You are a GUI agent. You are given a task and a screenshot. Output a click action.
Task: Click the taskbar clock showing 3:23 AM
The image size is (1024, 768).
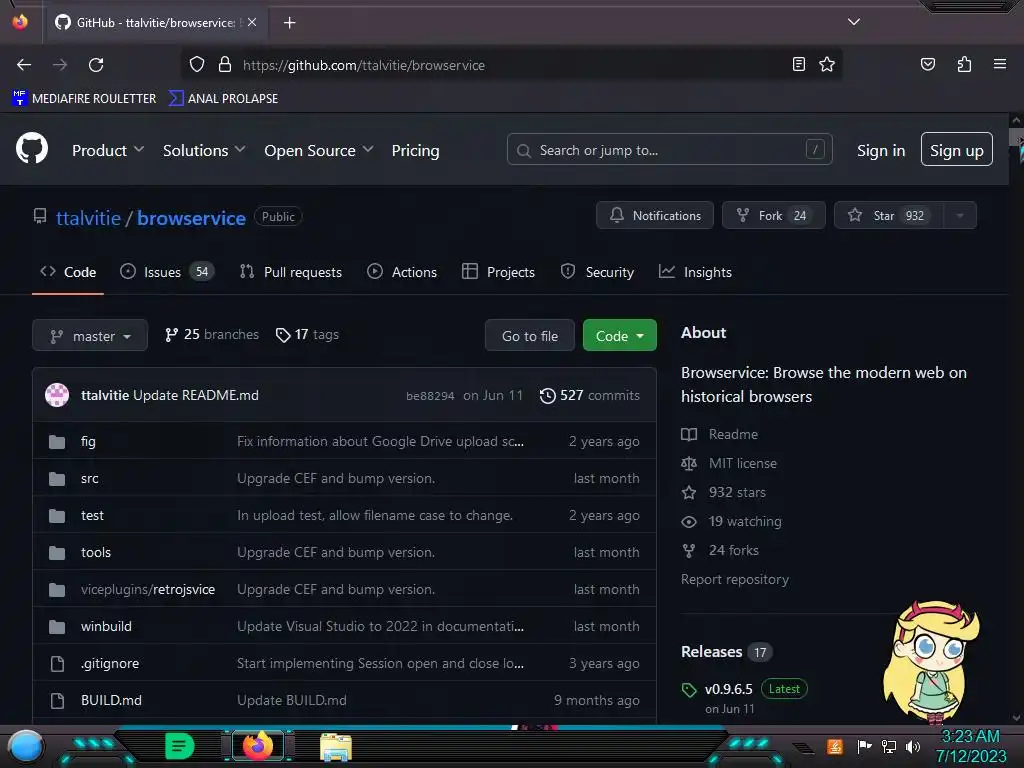[x=970, y=746]
